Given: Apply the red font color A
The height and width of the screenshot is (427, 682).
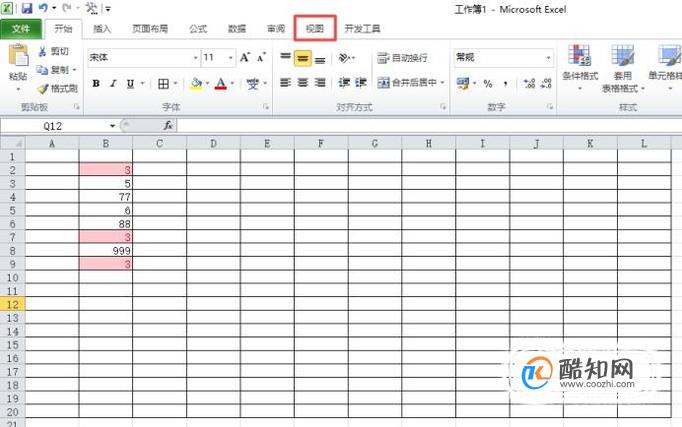Looking at the screenshot, I should pos(221,83).
